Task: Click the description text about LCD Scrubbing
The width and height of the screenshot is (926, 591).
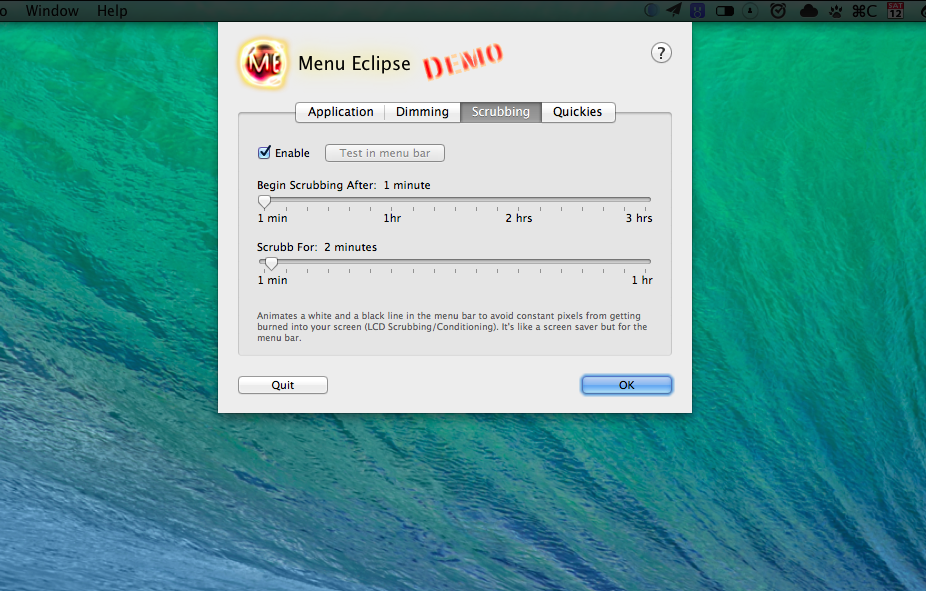Action: pyautogui.click(x=452, y=326)
